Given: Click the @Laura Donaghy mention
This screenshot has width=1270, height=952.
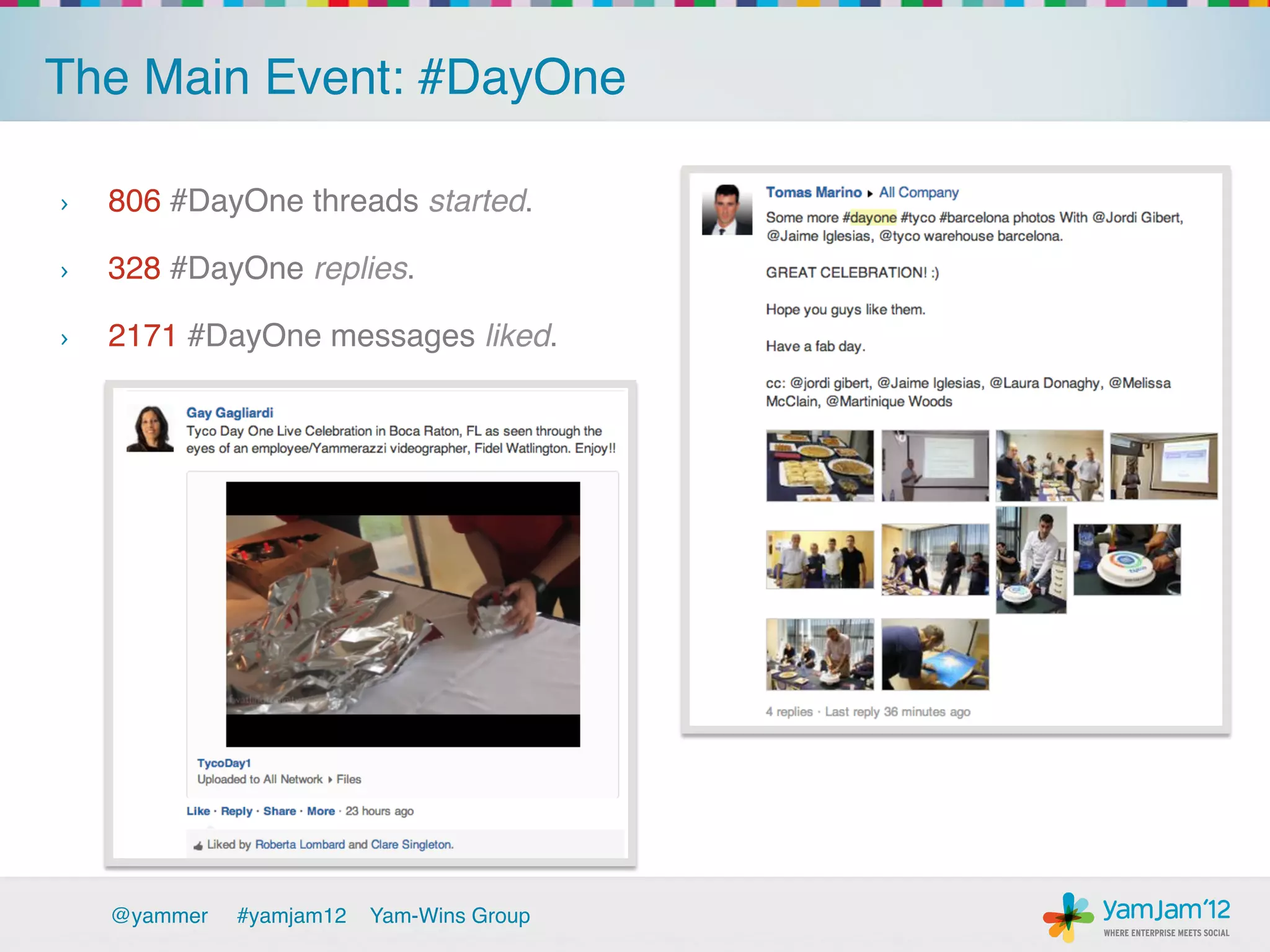Looking at the screenshot, I should point(1046,383).
